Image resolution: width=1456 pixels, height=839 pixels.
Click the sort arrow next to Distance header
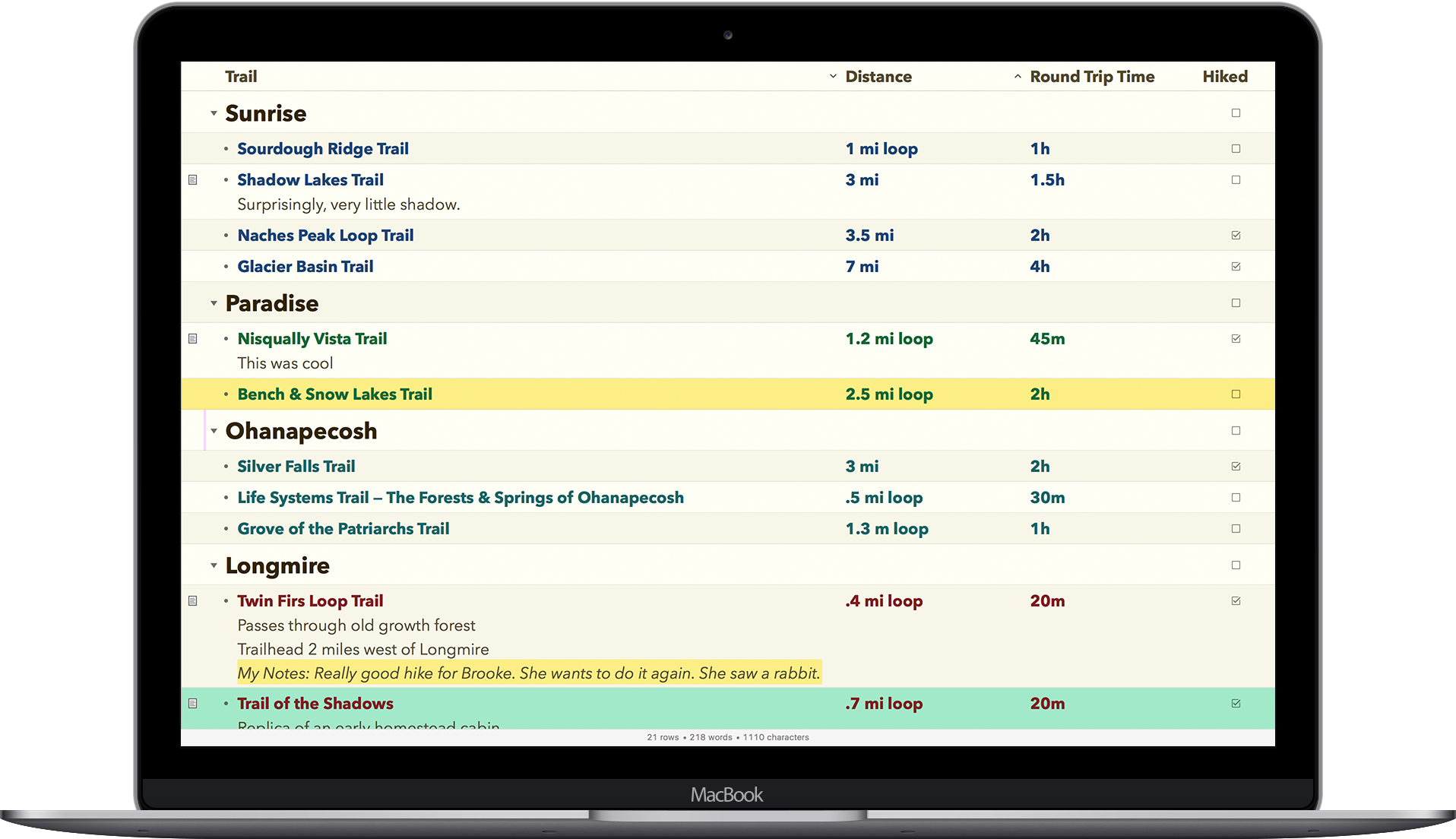pos(833,77)
